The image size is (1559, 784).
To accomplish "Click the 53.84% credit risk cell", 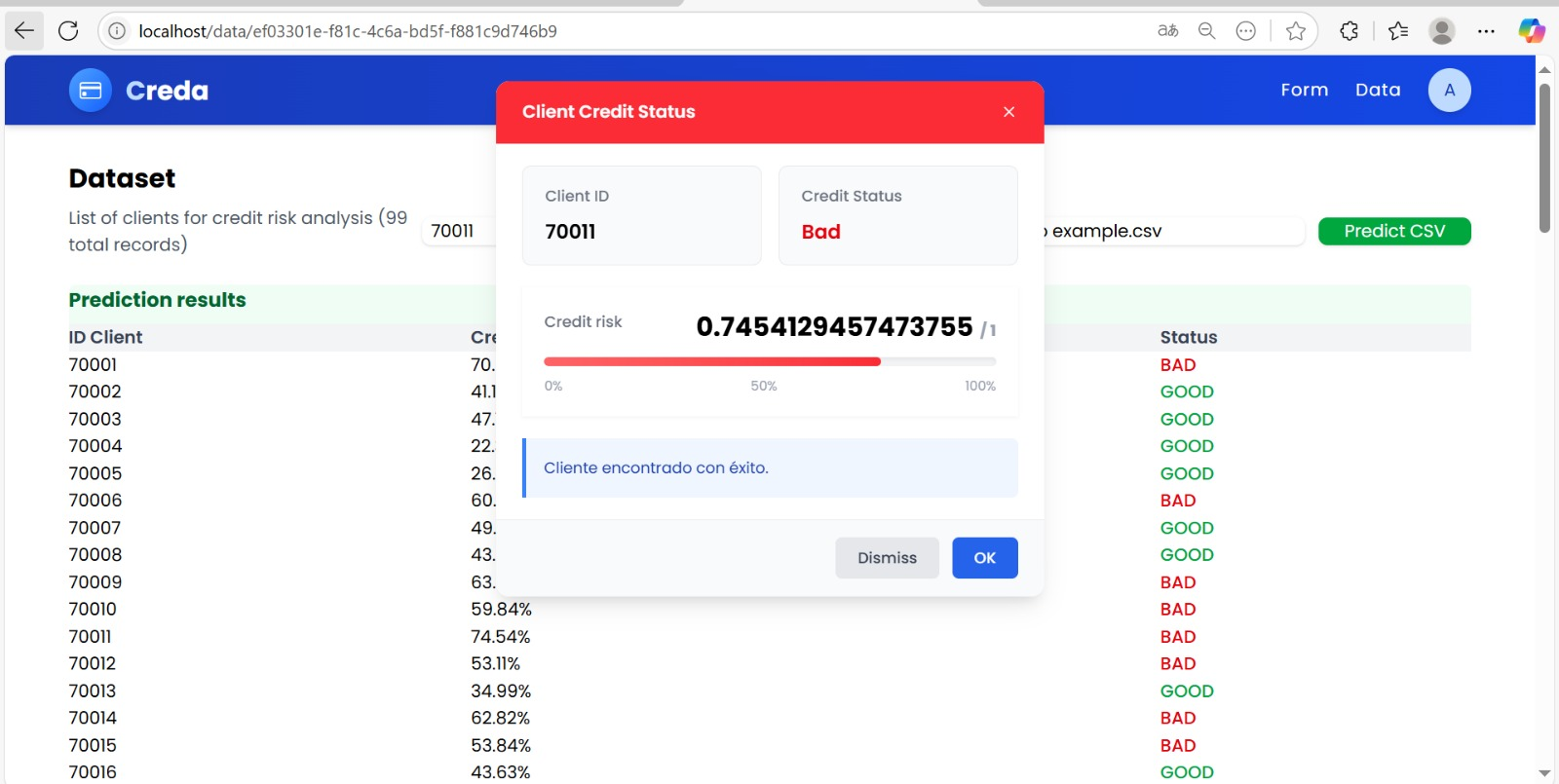I will coord(501,745).
